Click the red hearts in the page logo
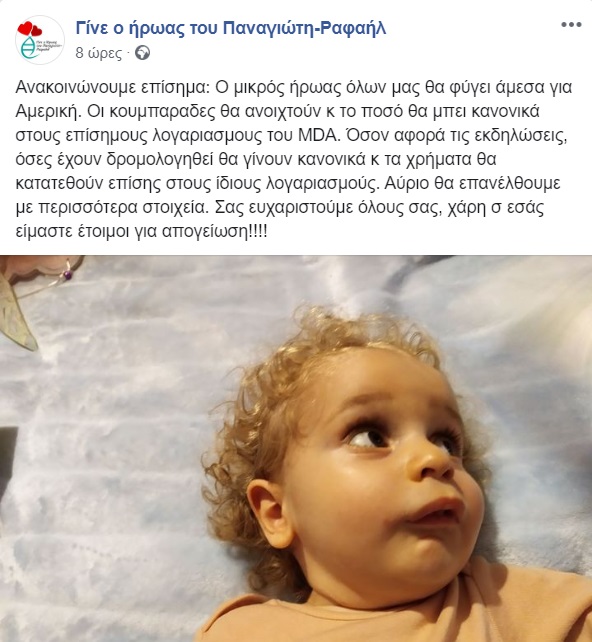This screenshot has height=642, width=592. point(29,29)
